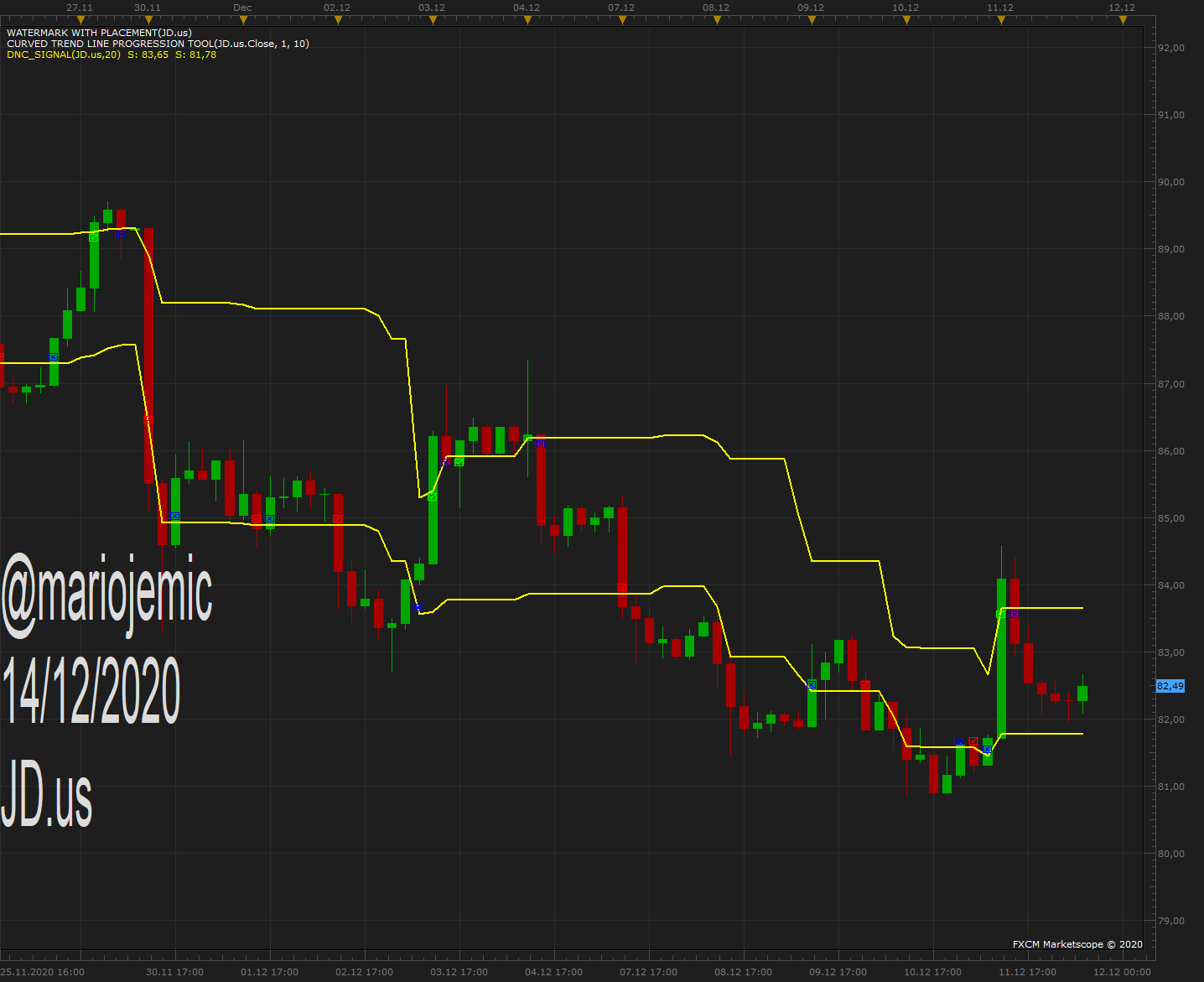Viewport: 1204px width, 982px height.
Task: Click the 10.12 date marker triangle
Action: (906, 20)
